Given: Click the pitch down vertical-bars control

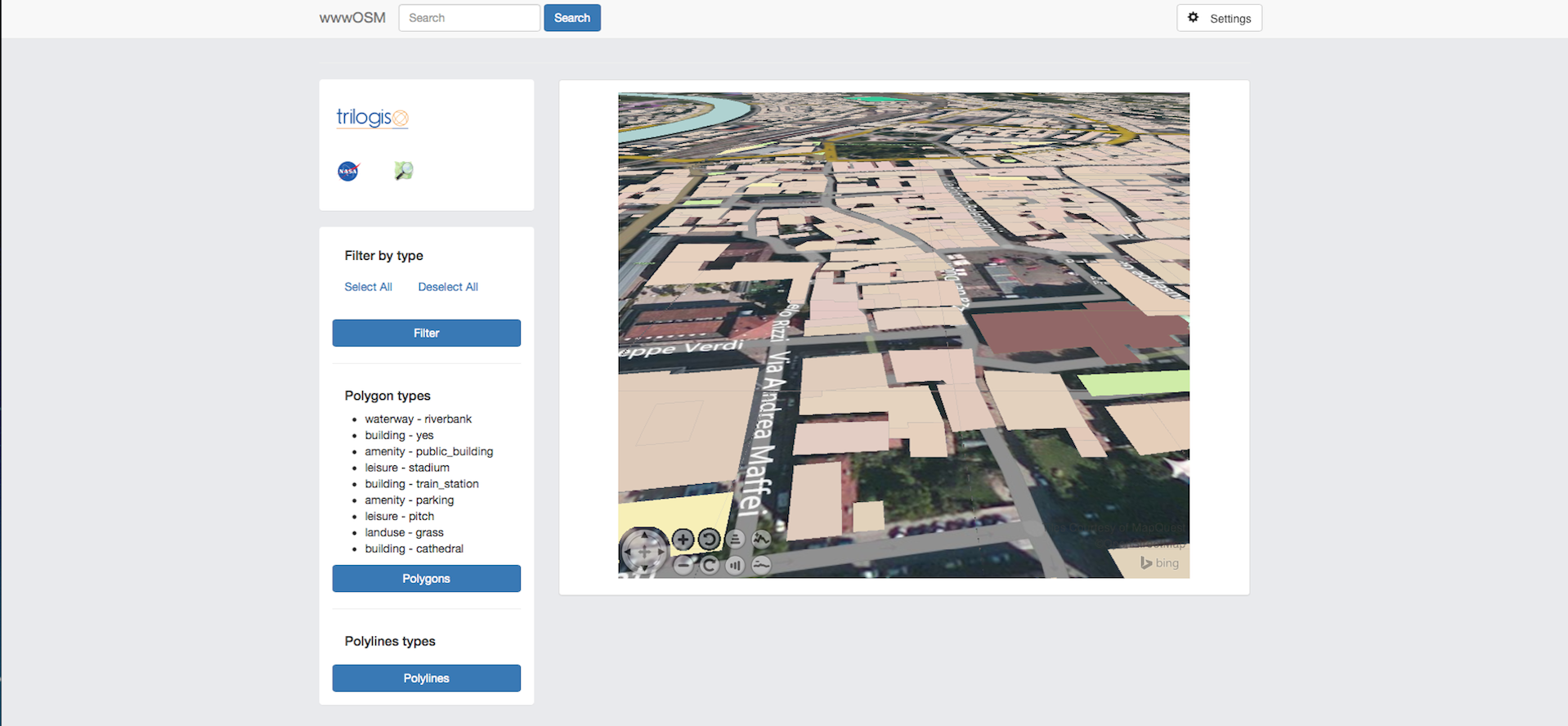Looking at the screenshot, I should tap(735, 565).
